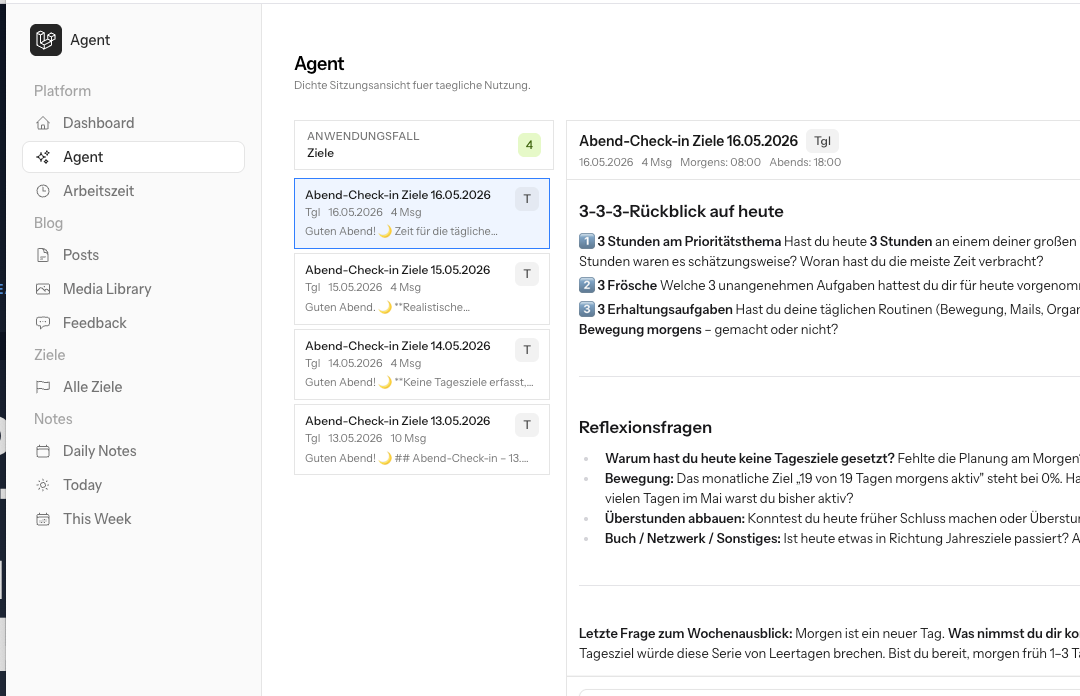Open session Abend-Check-in Ziele 13.05.2026
Image resolution: width=1080 pixels, height=696 pixels.
tap(422, 440)
